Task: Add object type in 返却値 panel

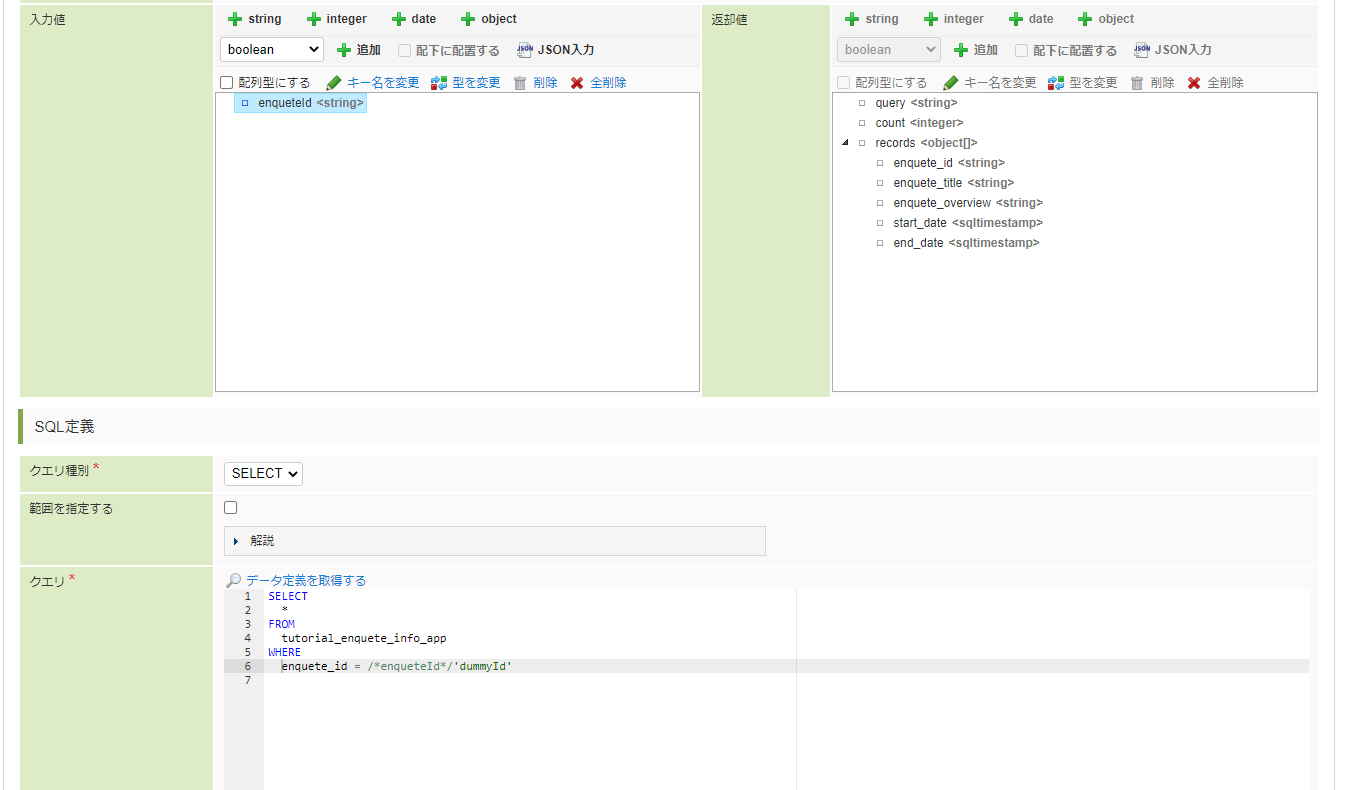Action: tap(1106, 19)
